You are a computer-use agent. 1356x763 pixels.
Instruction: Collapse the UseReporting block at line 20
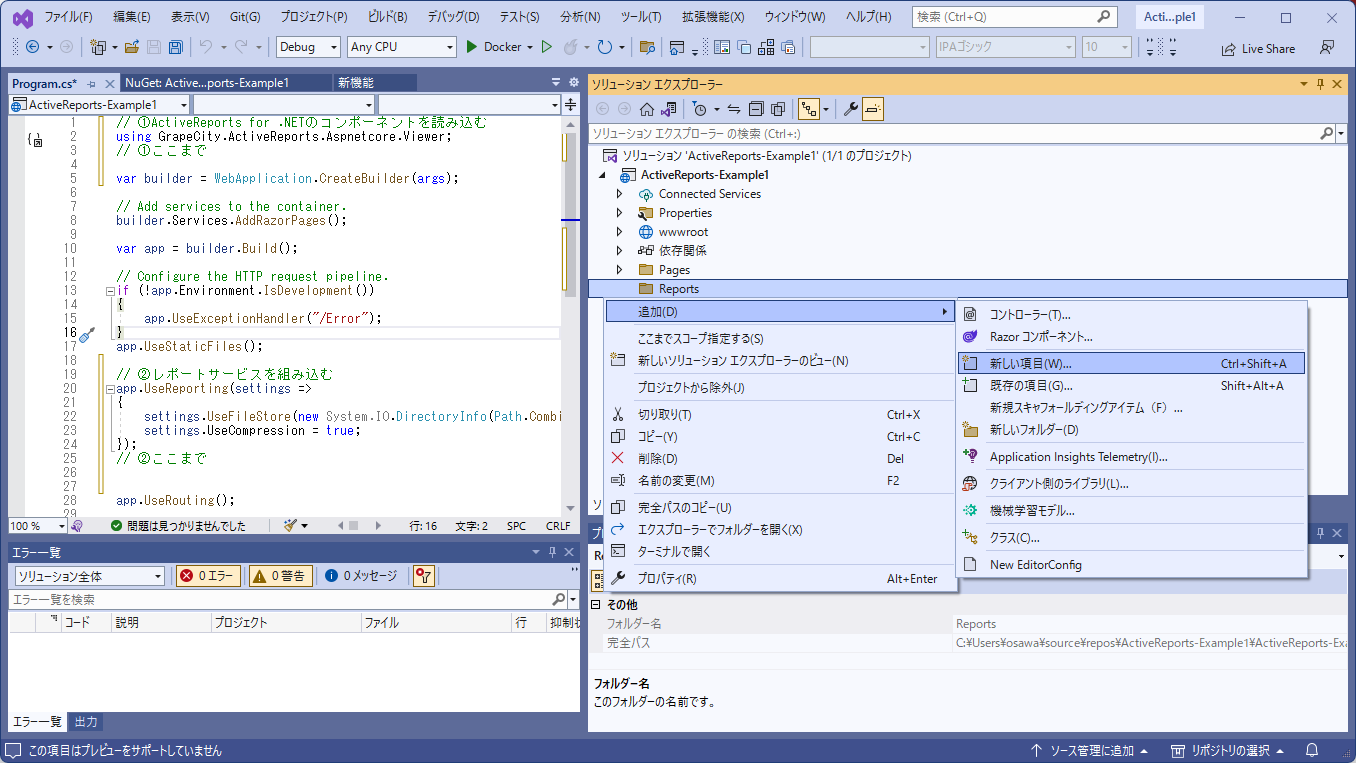[110, 389]
